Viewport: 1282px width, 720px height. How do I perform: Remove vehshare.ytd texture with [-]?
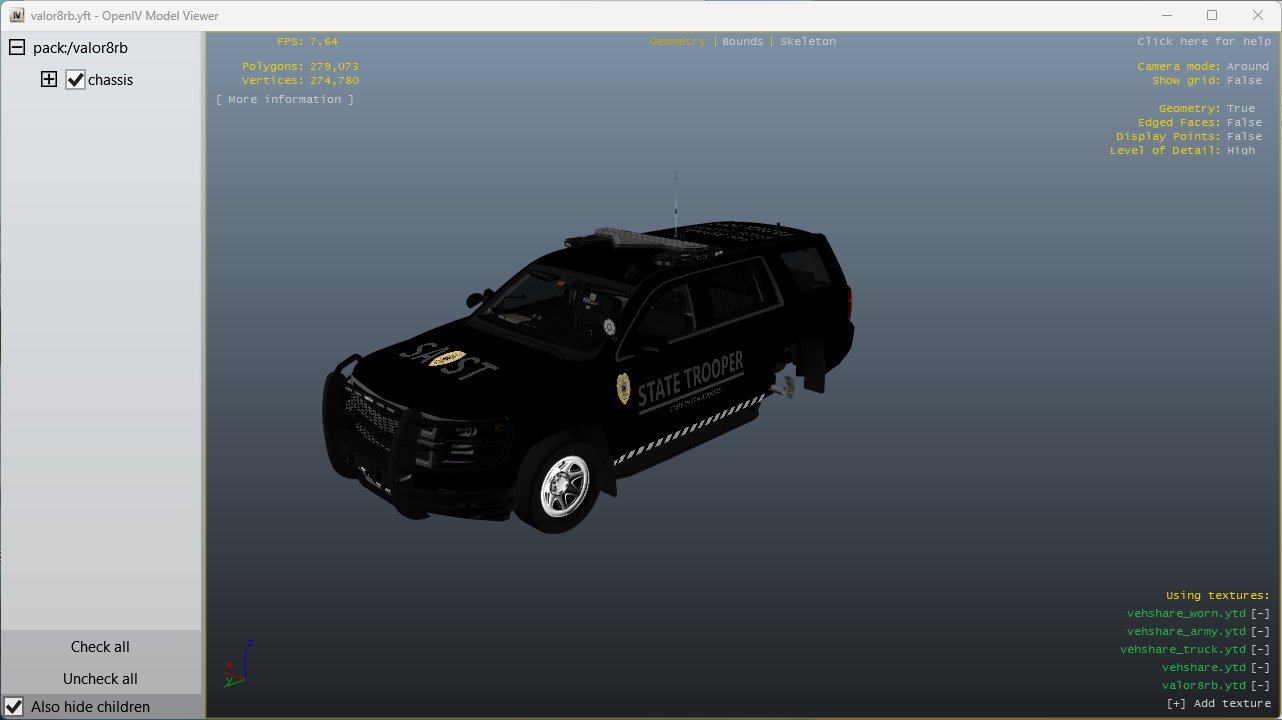[x=1260, y=668]
